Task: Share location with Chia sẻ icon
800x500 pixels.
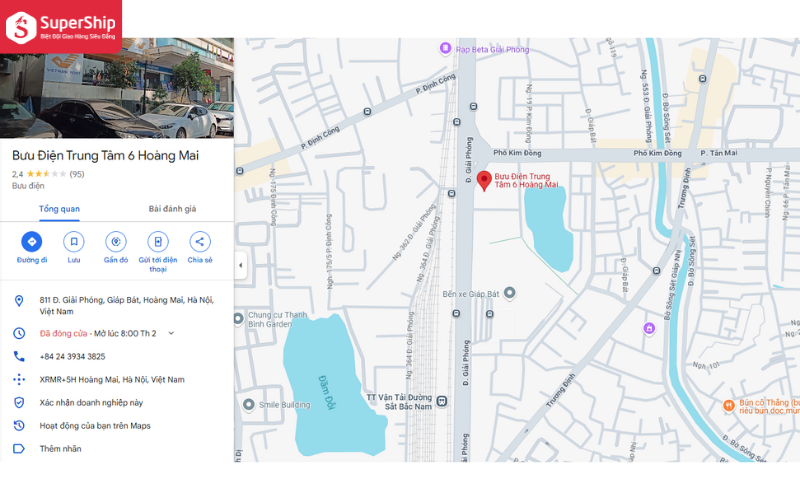Action: coord(200,242)
